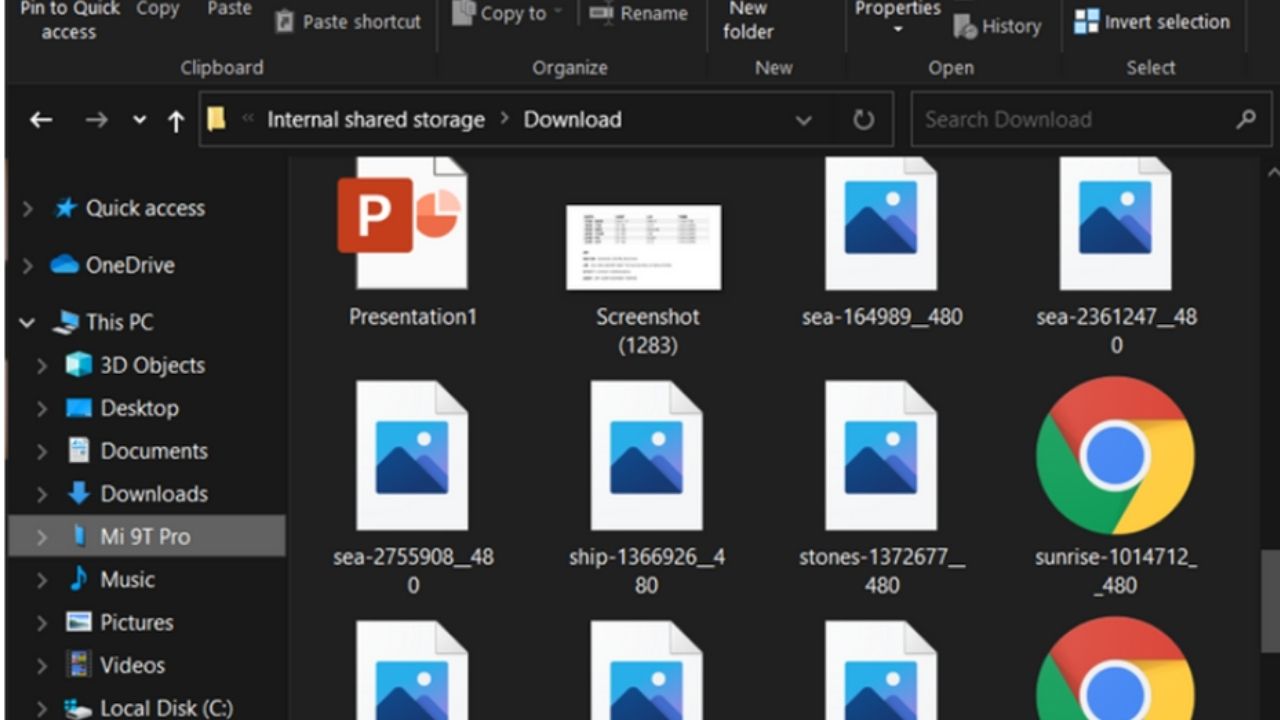The width and height of the screenshot is (1280, 720).
Task: Click the Paste ribbon button
Action: pos(229,9)
